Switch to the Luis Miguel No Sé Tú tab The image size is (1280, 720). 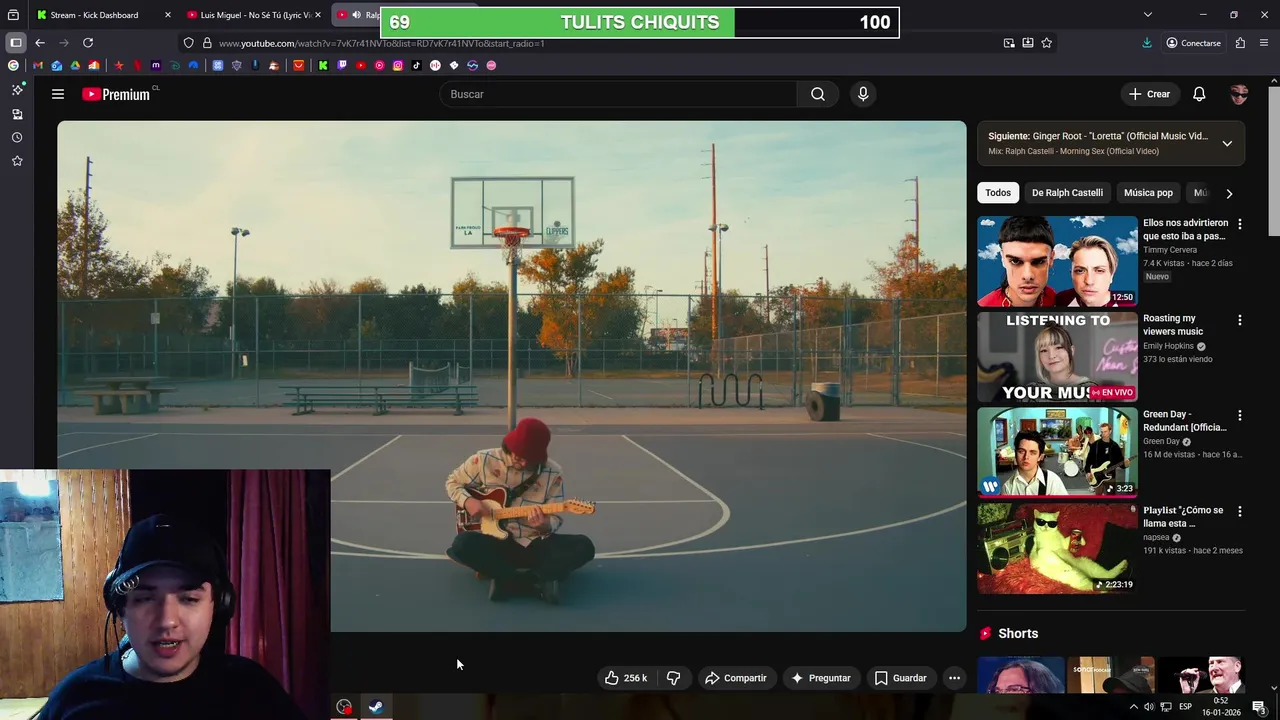point(254,15)
